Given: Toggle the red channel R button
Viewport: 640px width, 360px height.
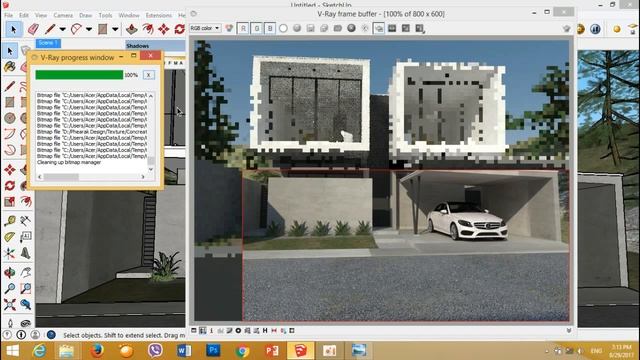Looking at the screenshot, I should point(243,28).
